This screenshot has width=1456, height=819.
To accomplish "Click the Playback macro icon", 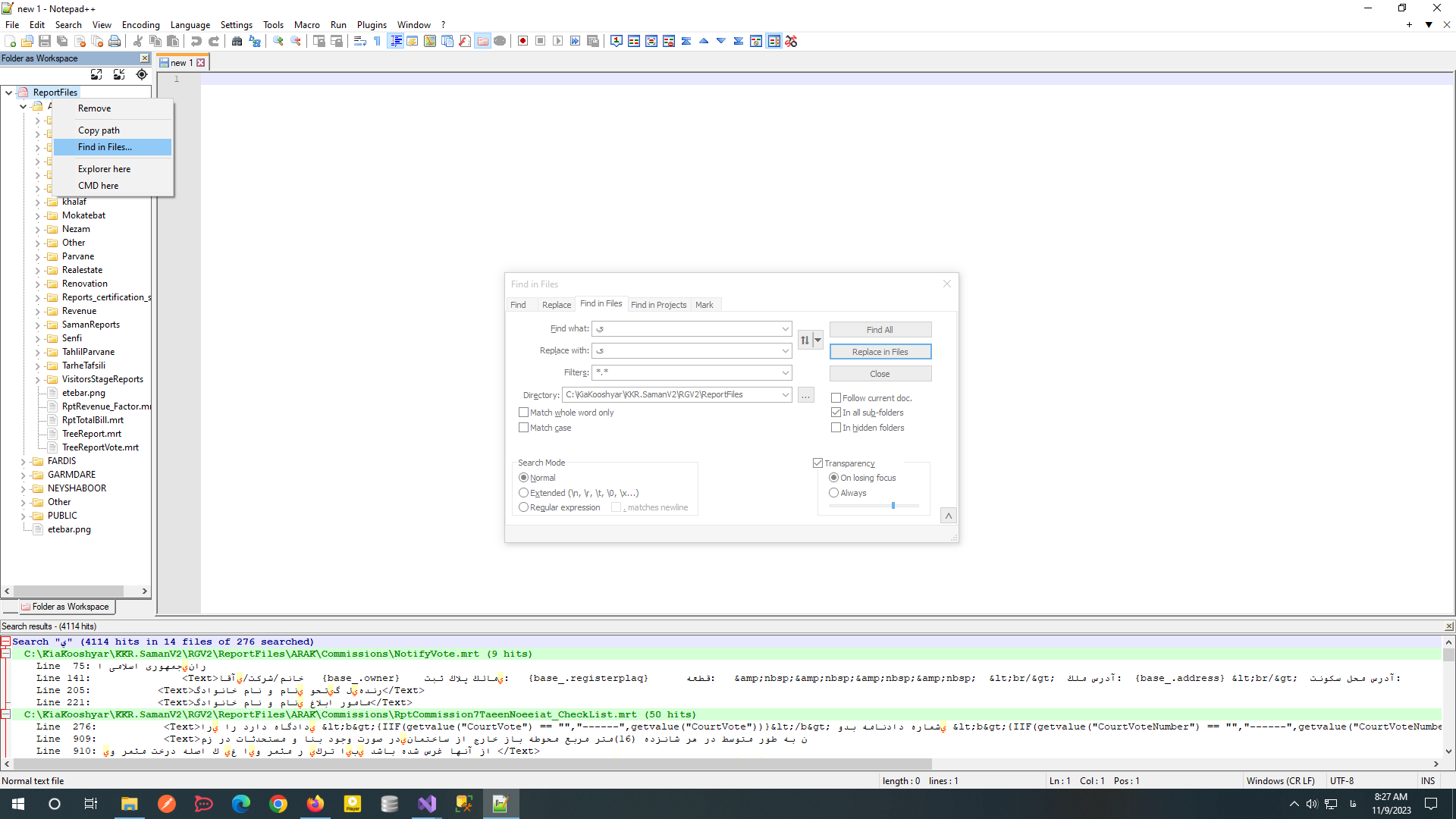I will pos(558,41).
